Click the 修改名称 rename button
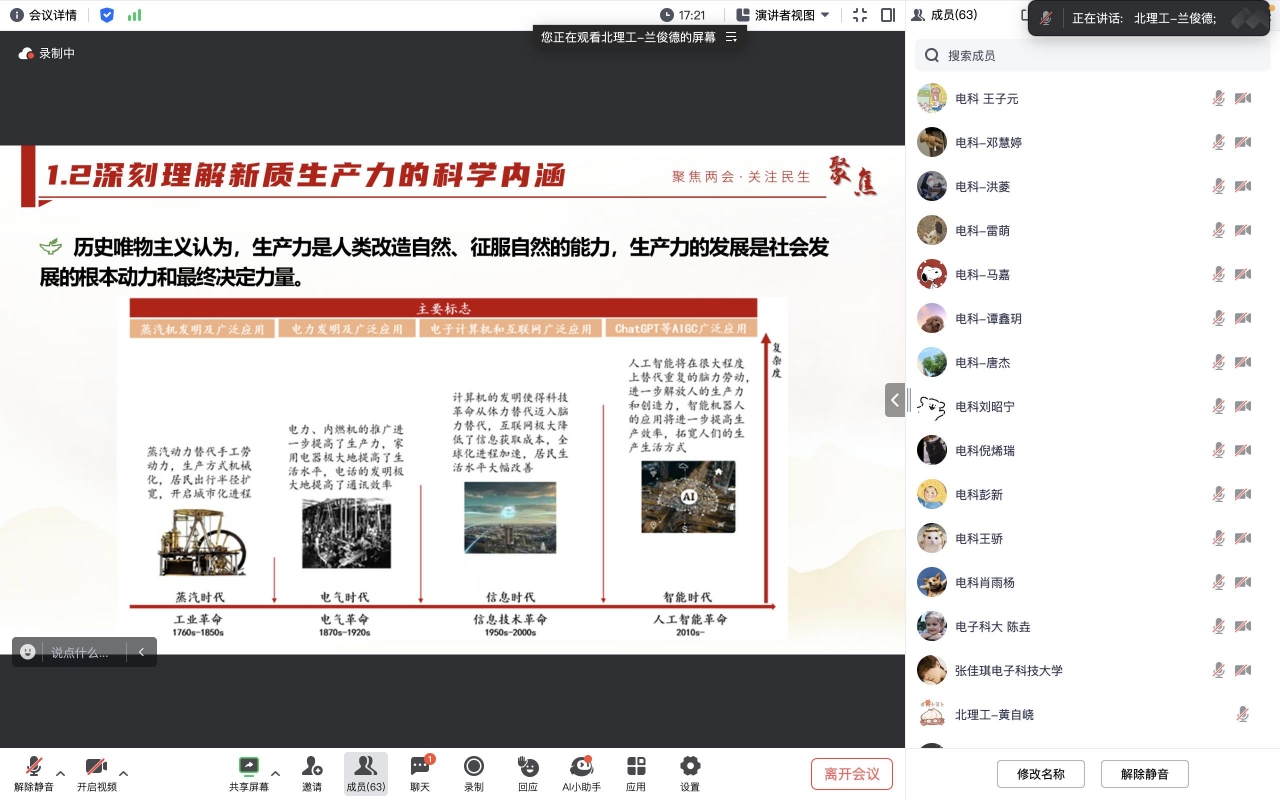This screenshot has height=800, width=1280. [1041, 773]
